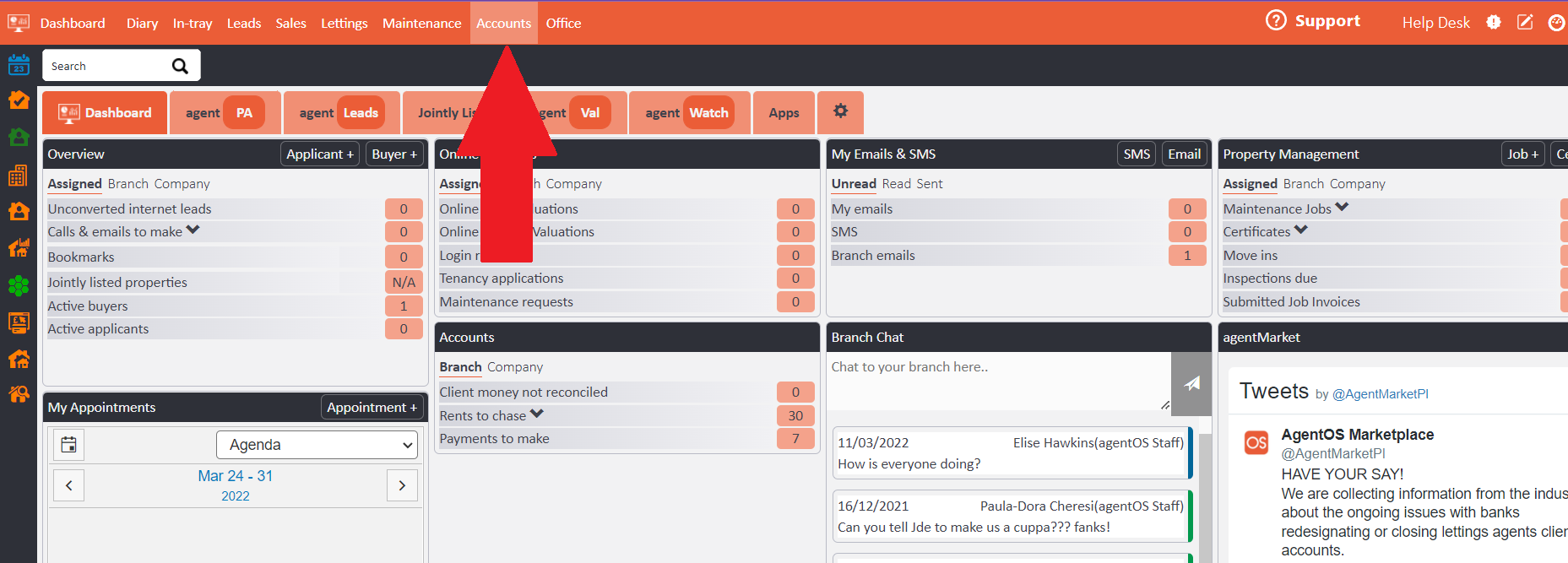Open the office building icon in the sidebar
The width and height of the screenshot is (1568, 563).
[x=19, y=176]
